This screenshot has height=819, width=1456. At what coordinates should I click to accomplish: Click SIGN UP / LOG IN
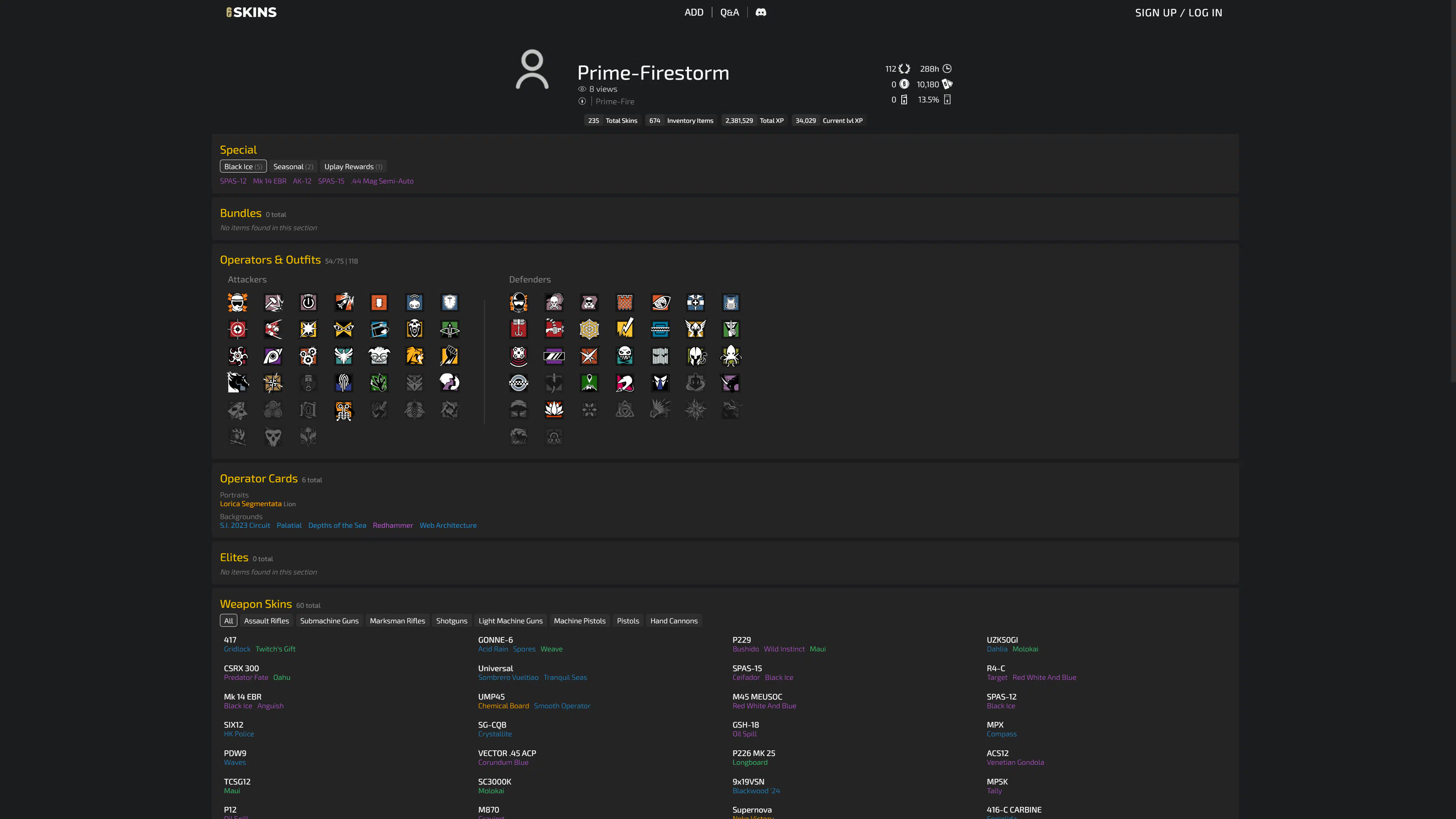[1178, 13]
